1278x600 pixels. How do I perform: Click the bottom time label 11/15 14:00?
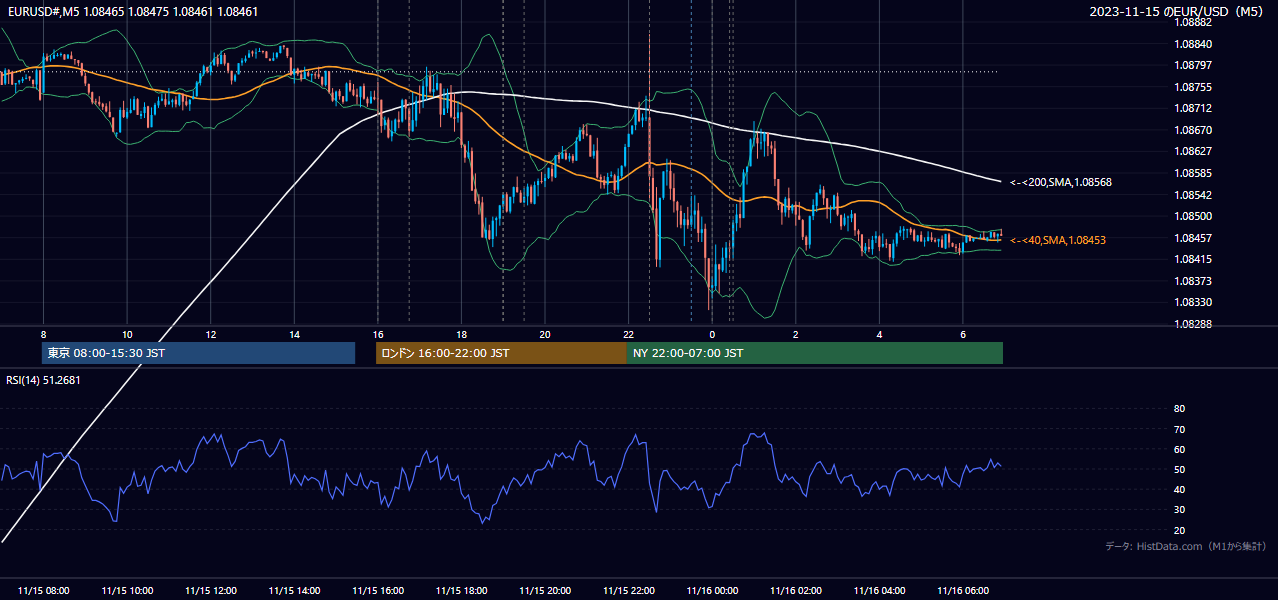[294, 591]
